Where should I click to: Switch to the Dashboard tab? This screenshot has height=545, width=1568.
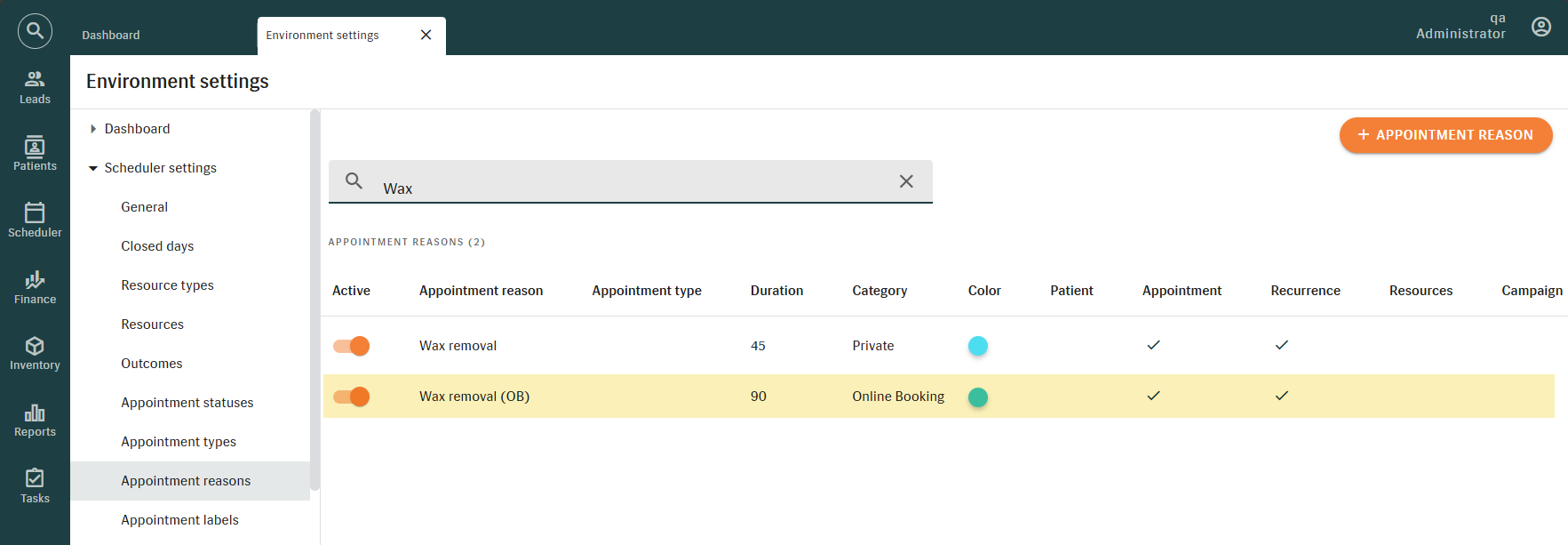pos(111,36)
